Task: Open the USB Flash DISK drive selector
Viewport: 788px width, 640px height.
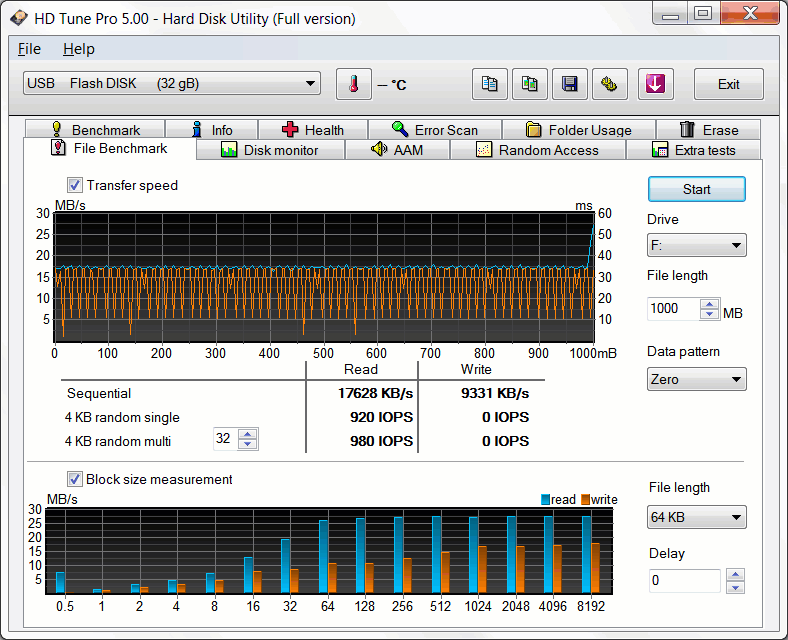Action: (171, 84)
